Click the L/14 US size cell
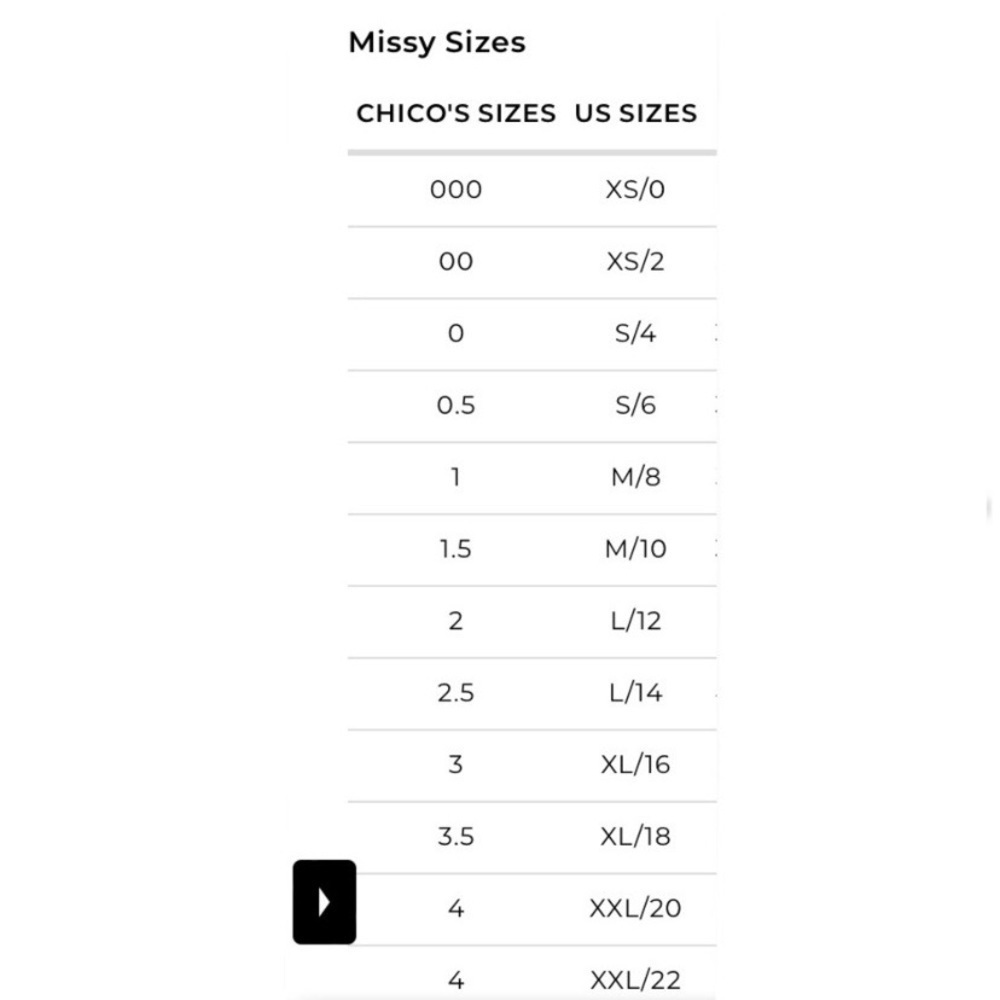The width and height of the screenshot is (1000, 1000). point(635,693)
